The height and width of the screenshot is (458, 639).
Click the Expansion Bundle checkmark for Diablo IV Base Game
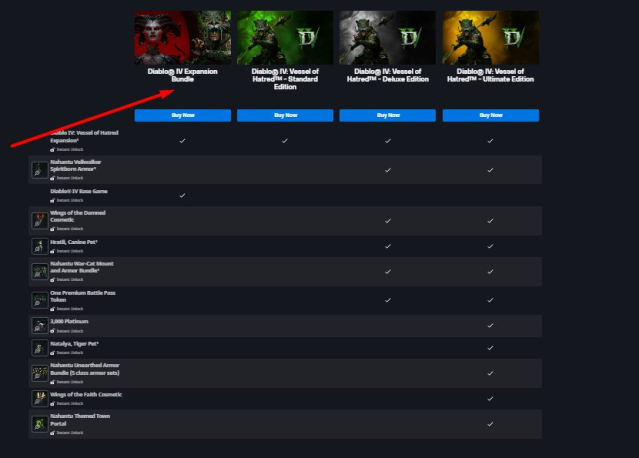click(x=183, y=195)
